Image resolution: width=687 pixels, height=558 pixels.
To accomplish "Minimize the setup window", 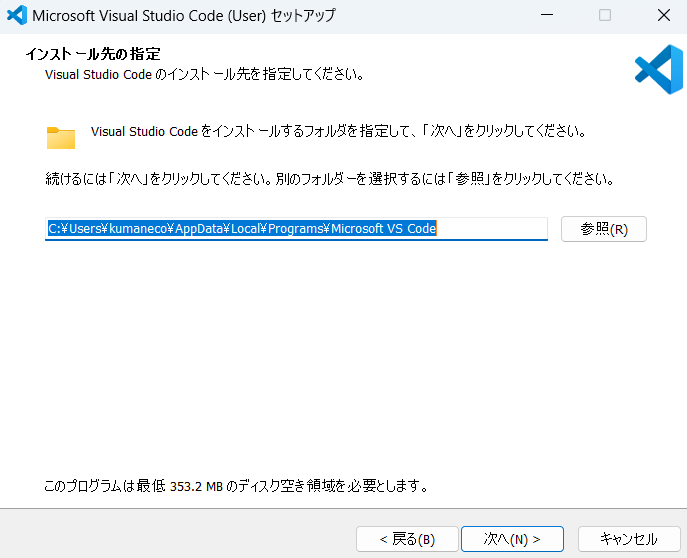I will click(x=547, y=15).
